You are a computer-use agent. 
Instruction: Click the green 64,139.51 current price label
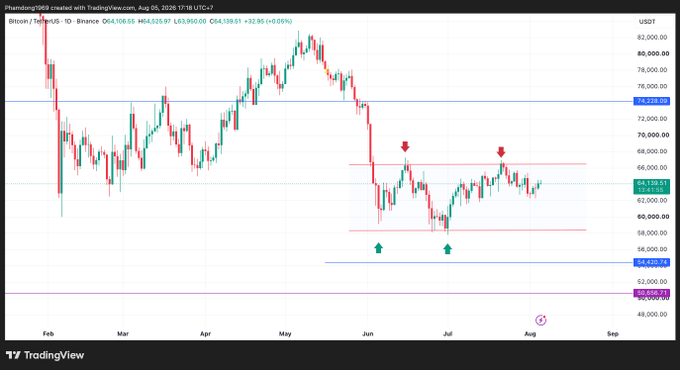[x=651, y=183]
